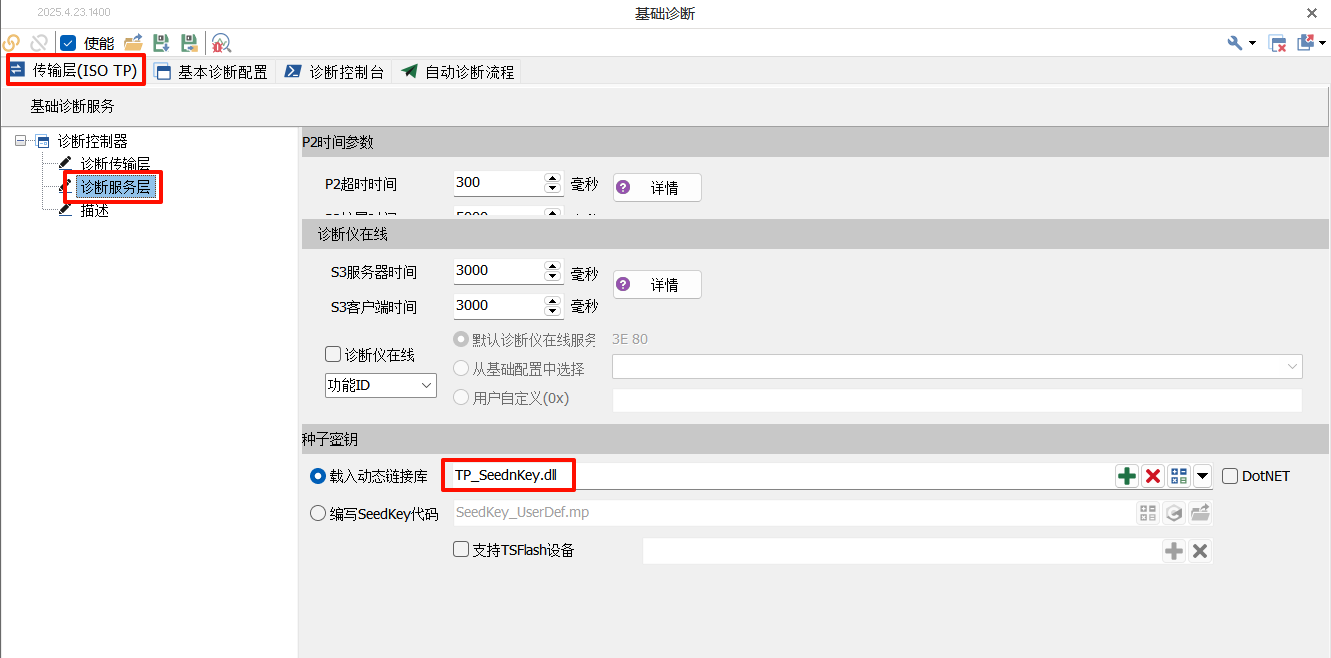Image resolution: width=1331 pixels, height=658 pixels.
Task: Collapse the 诊断控制器 tree node
Action: (20, 141)
